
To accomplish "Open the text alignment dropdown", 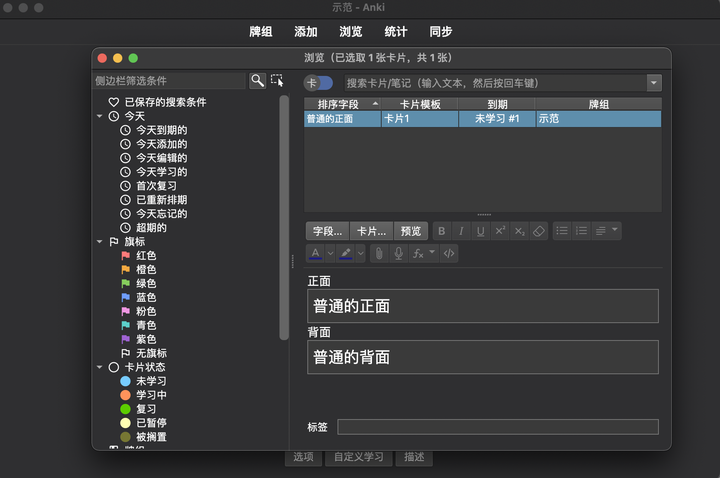I will 606,231.
